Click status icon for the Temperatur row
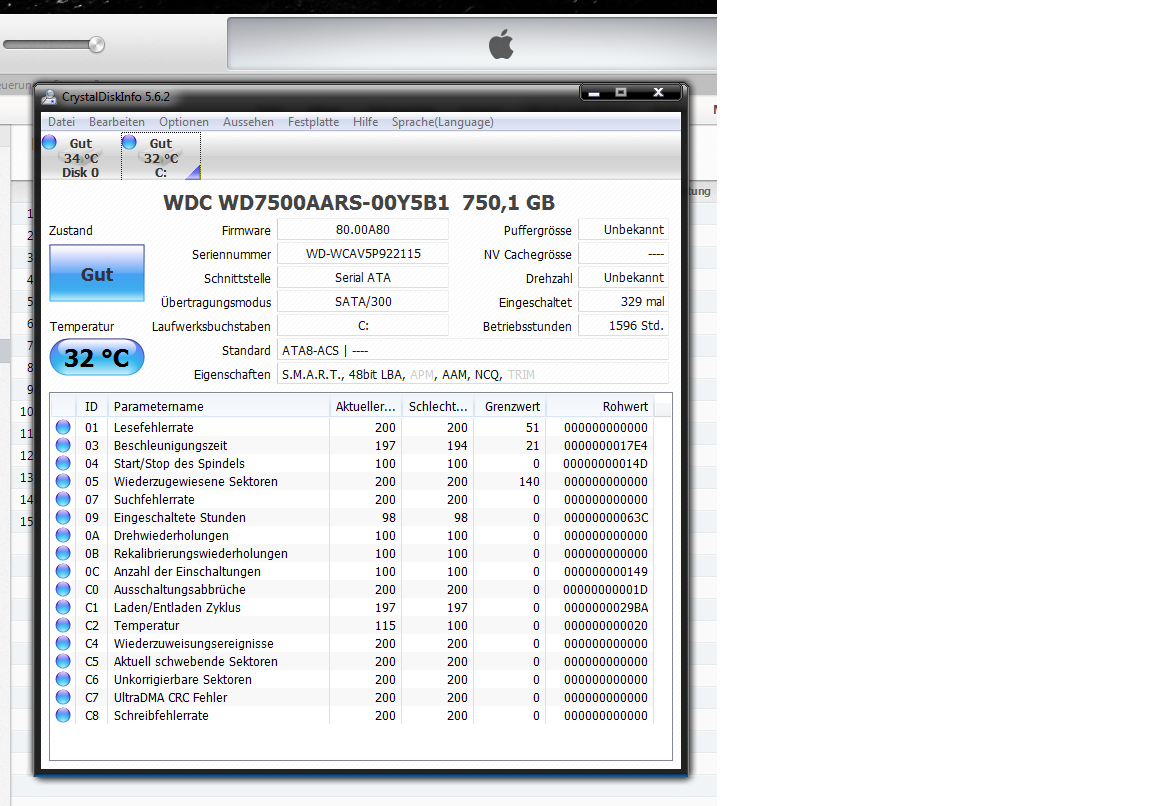The width and height of the screenshot is (1152, 806). 63,625
